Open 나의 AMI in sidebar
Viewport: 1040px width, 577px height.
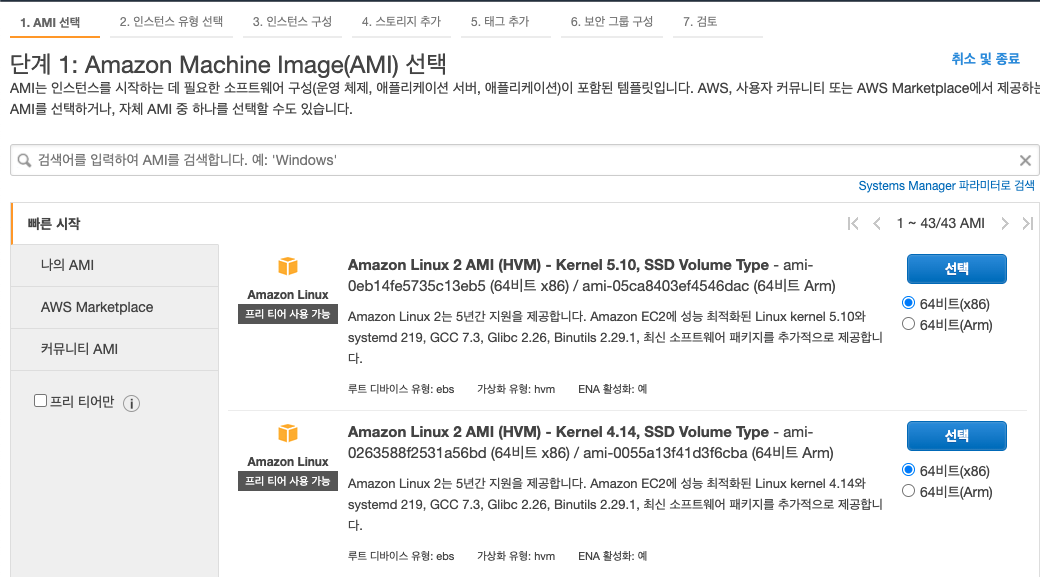[x=115, y=265]
